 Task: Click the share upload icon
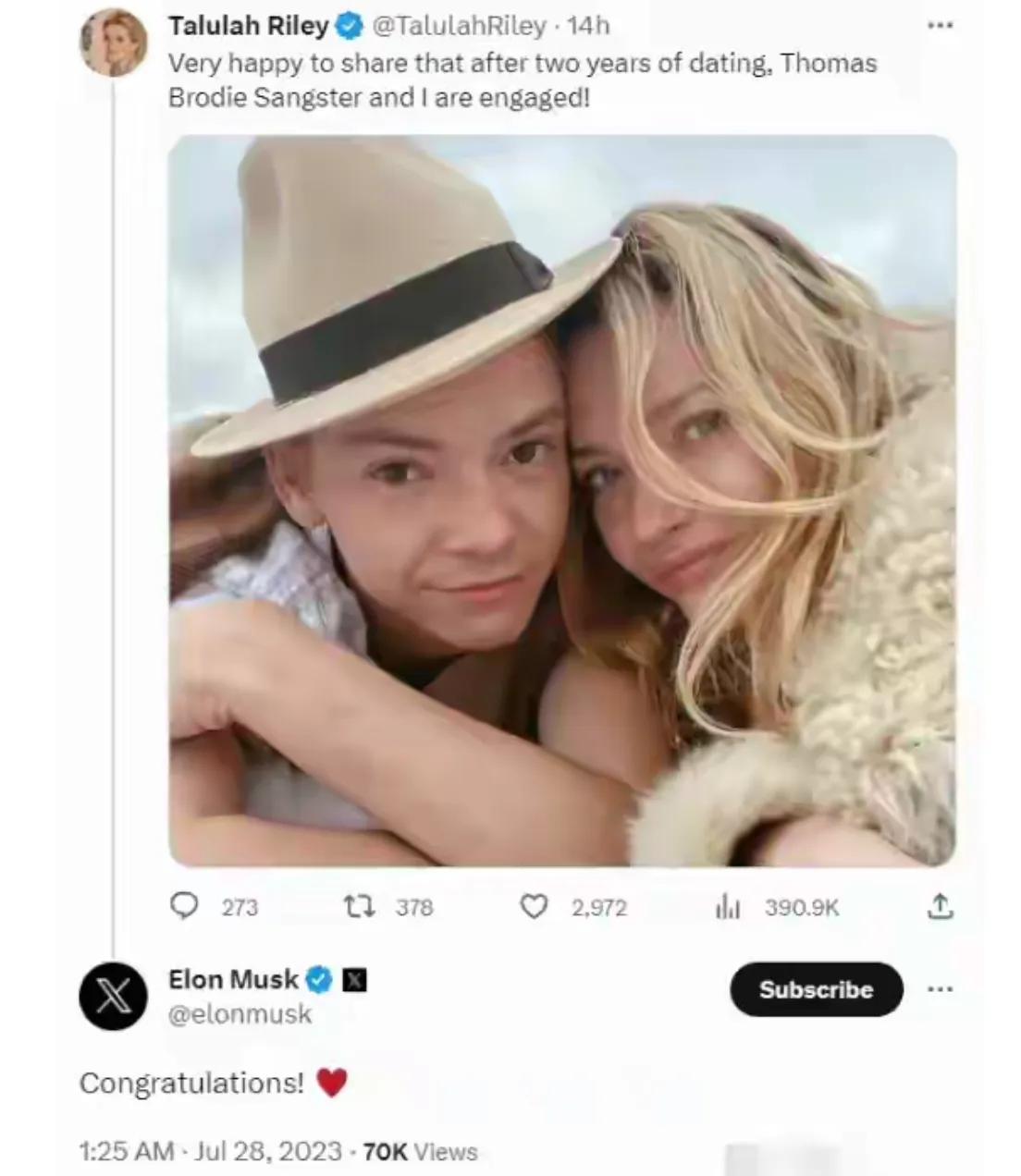(940, 907)
